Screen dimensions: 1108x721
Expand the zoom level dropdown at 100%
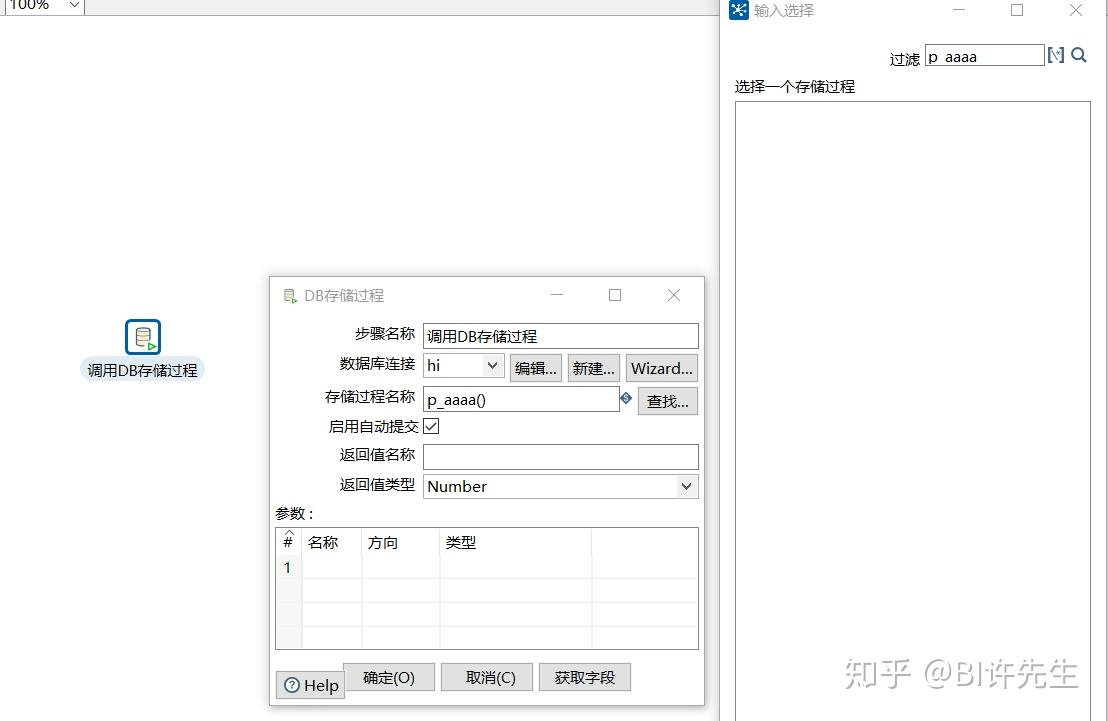(x=73, y=5)
